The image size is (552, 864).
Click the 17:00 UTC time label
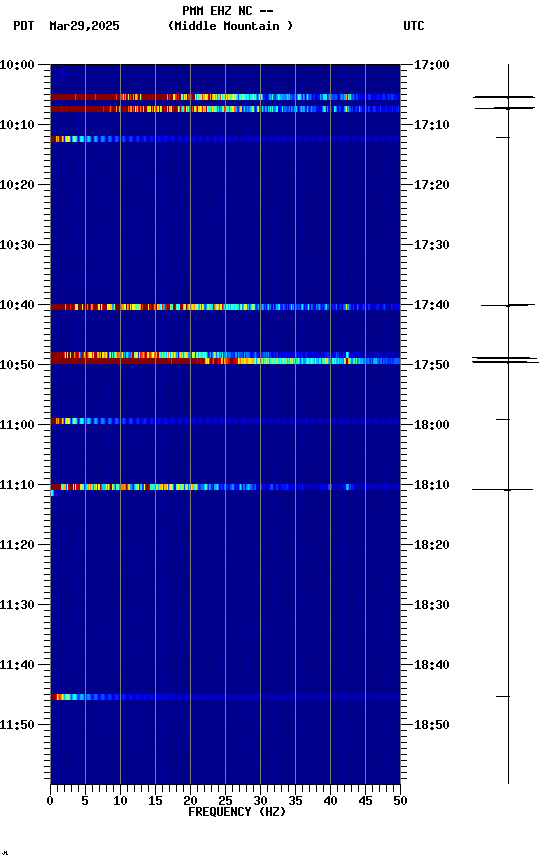(432, 65)
